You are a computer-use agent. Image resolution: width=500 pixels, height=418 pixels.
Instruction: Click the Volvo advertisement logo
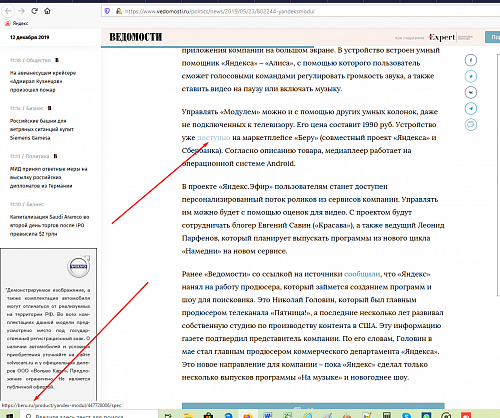coord(79,267)
